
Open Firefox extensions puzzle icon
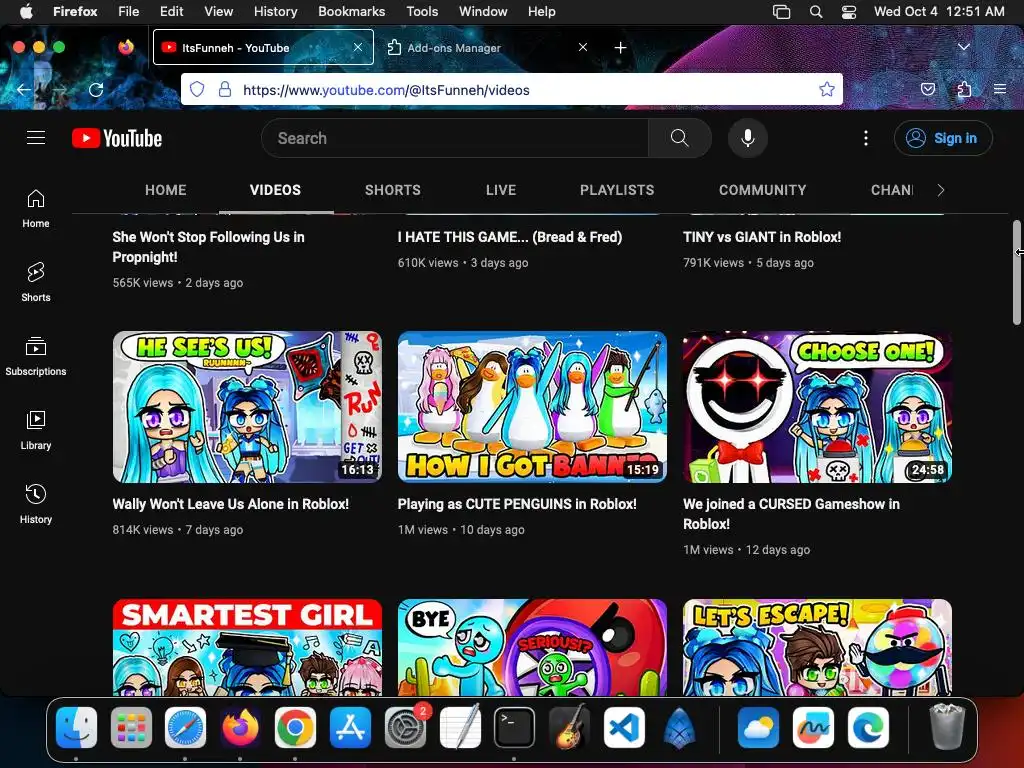[x=964, y=89]
